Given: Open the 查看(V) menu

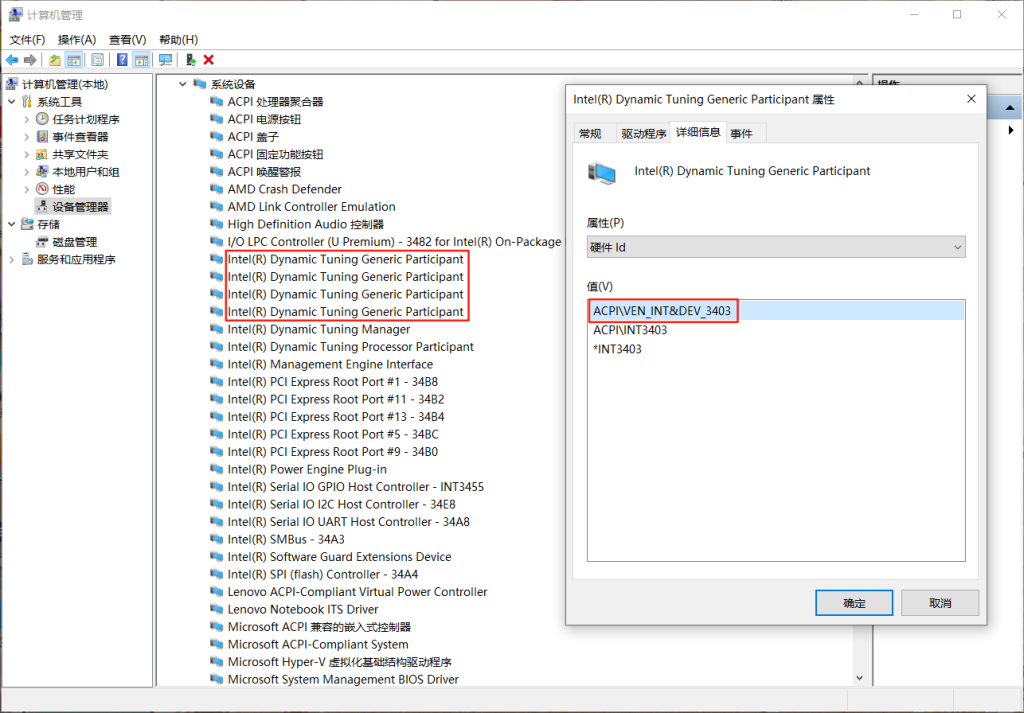Looking at the screenshot, I should tap(127, 39).
